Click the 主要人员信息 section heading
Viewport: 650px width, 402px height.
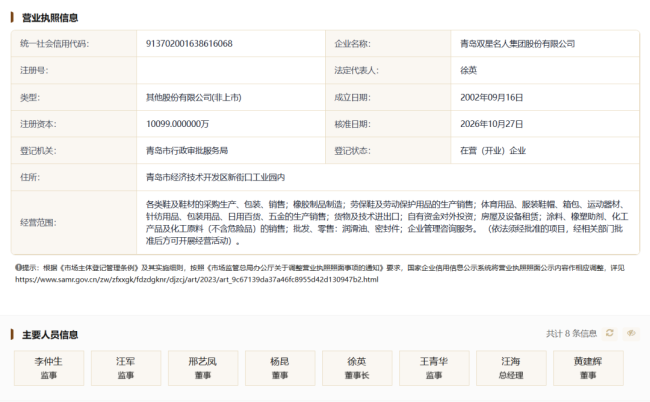50,335
